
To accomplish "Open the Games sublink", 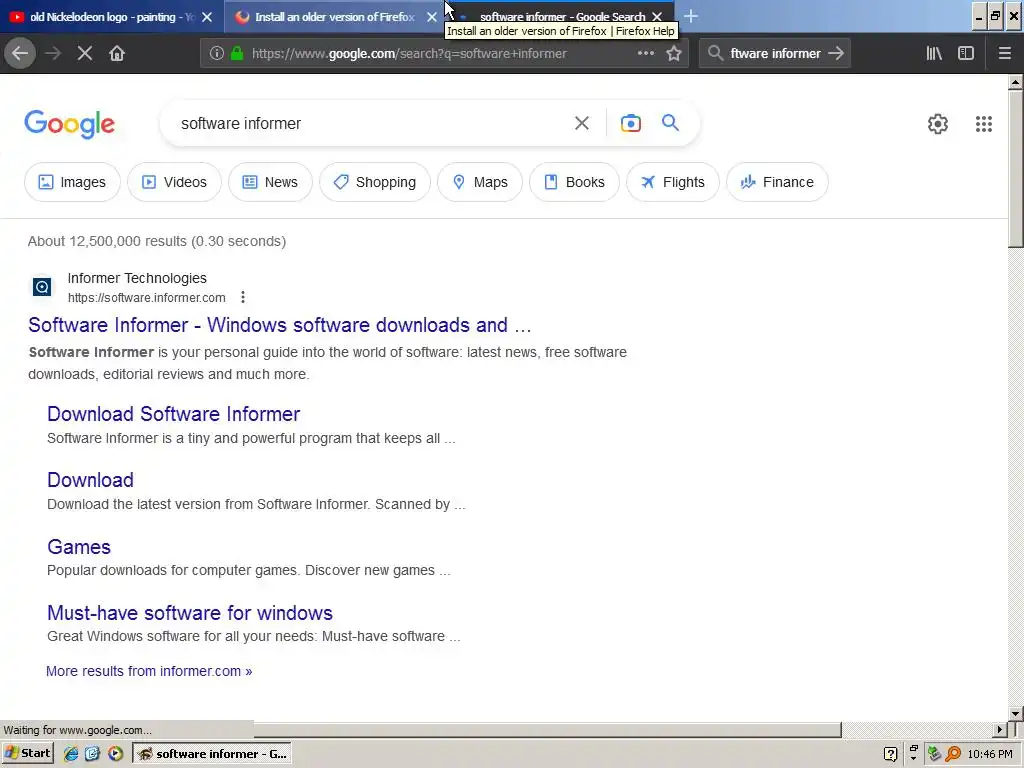I will (79, 547).
